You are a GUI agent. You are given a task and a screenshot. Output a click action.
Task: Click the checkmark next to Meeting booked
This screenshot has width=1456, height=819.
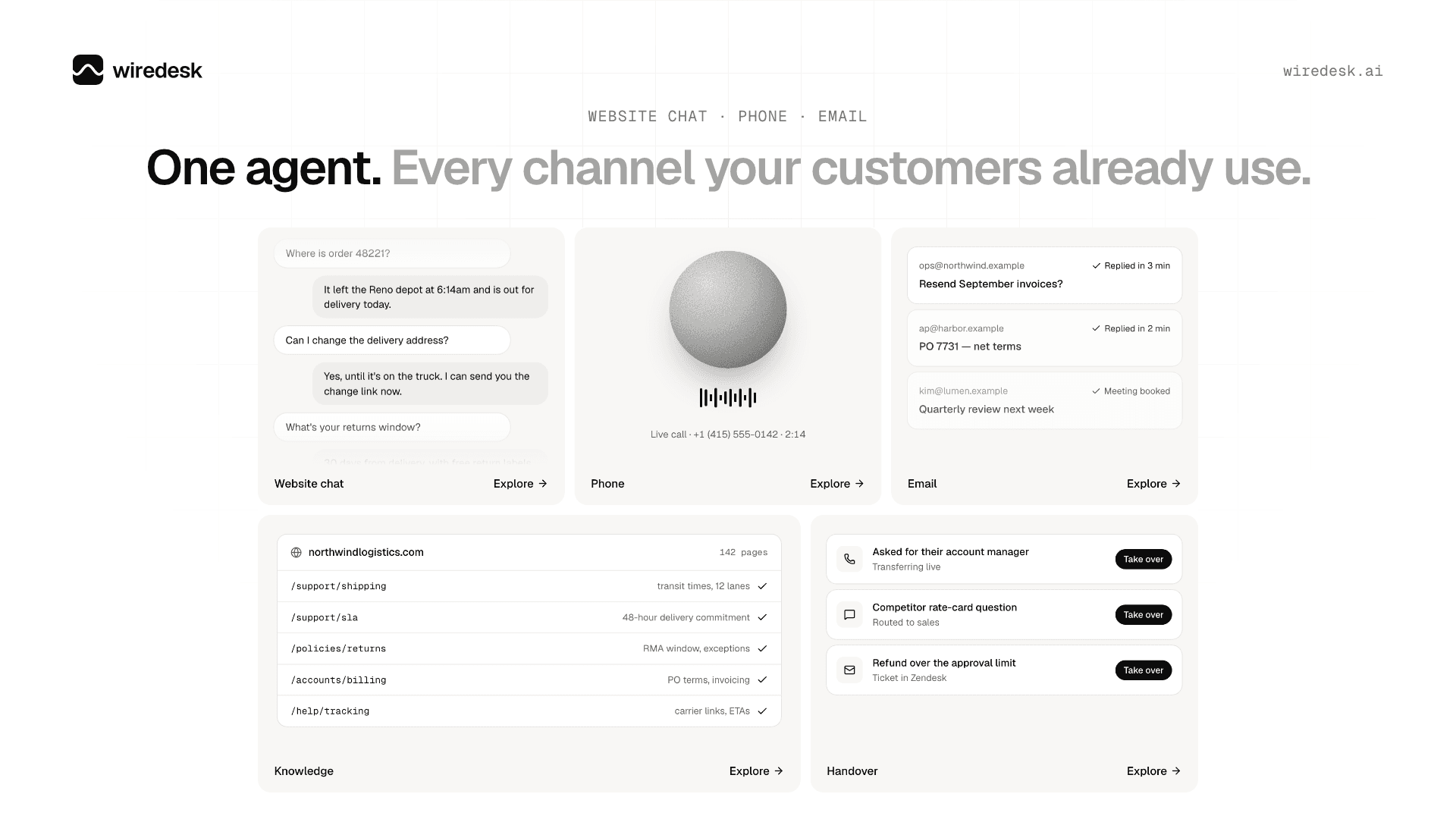pyautogui.click(x=1096, y=391)
